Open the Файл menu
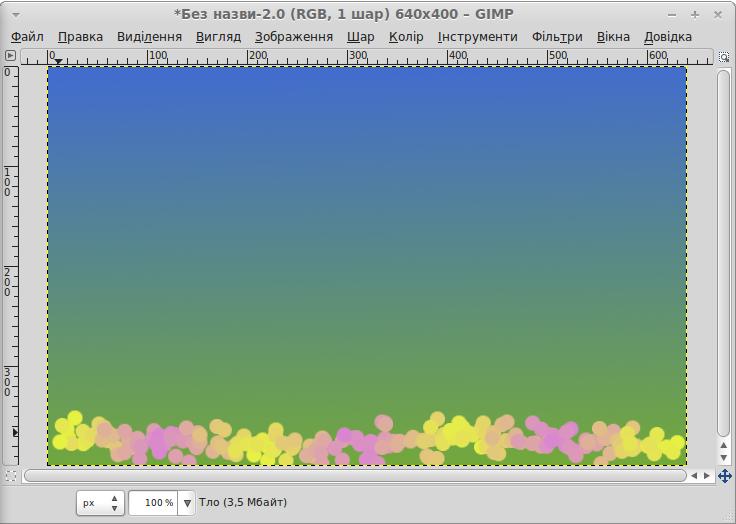Viewport: 736px width, 524px height. pos(27,37)
